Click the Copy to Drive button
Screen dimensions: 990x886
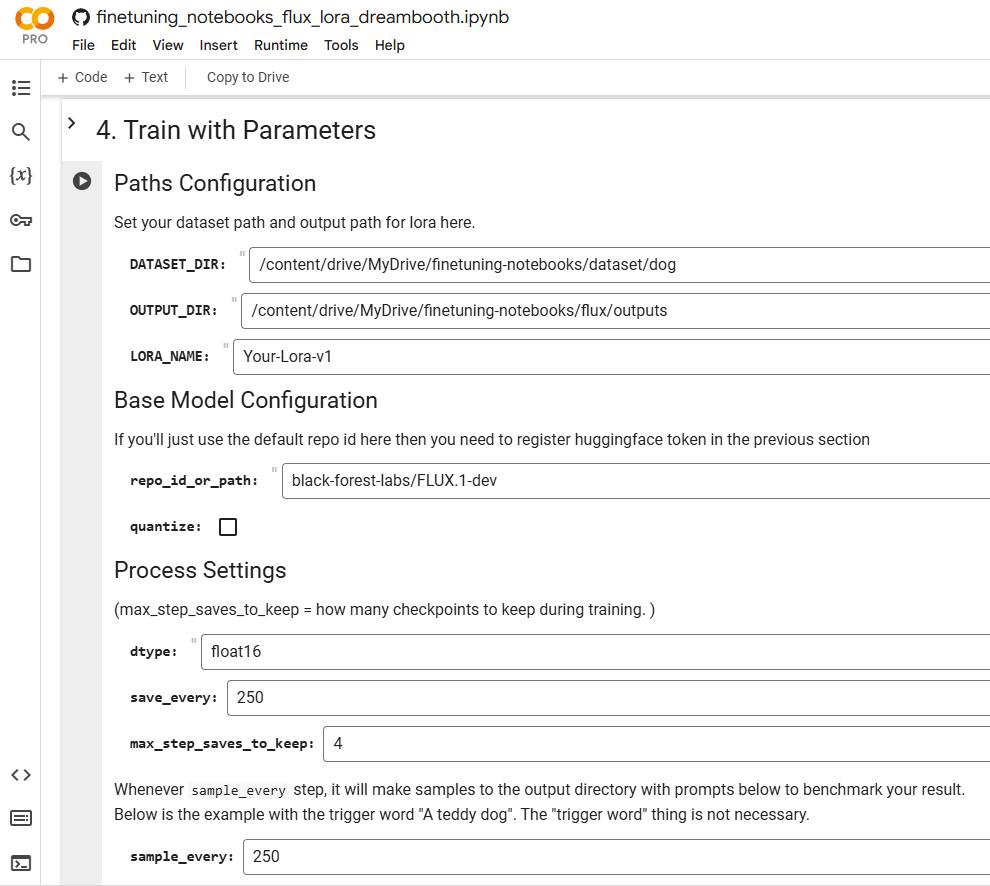click(248, 77)
